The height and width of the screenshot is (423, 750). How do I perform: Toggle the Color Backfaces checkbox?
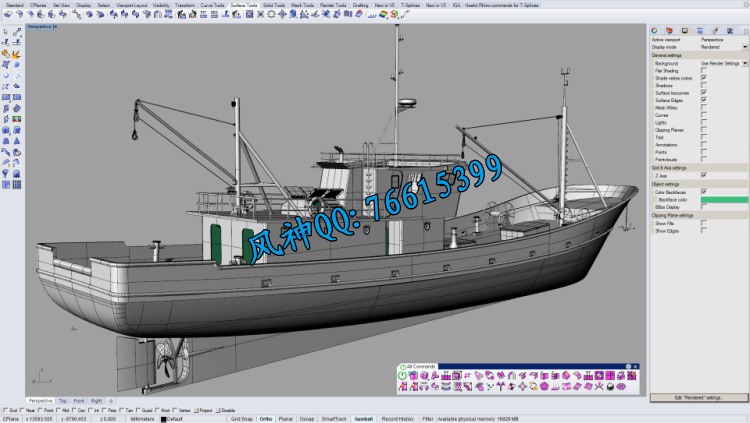point(704,192)
